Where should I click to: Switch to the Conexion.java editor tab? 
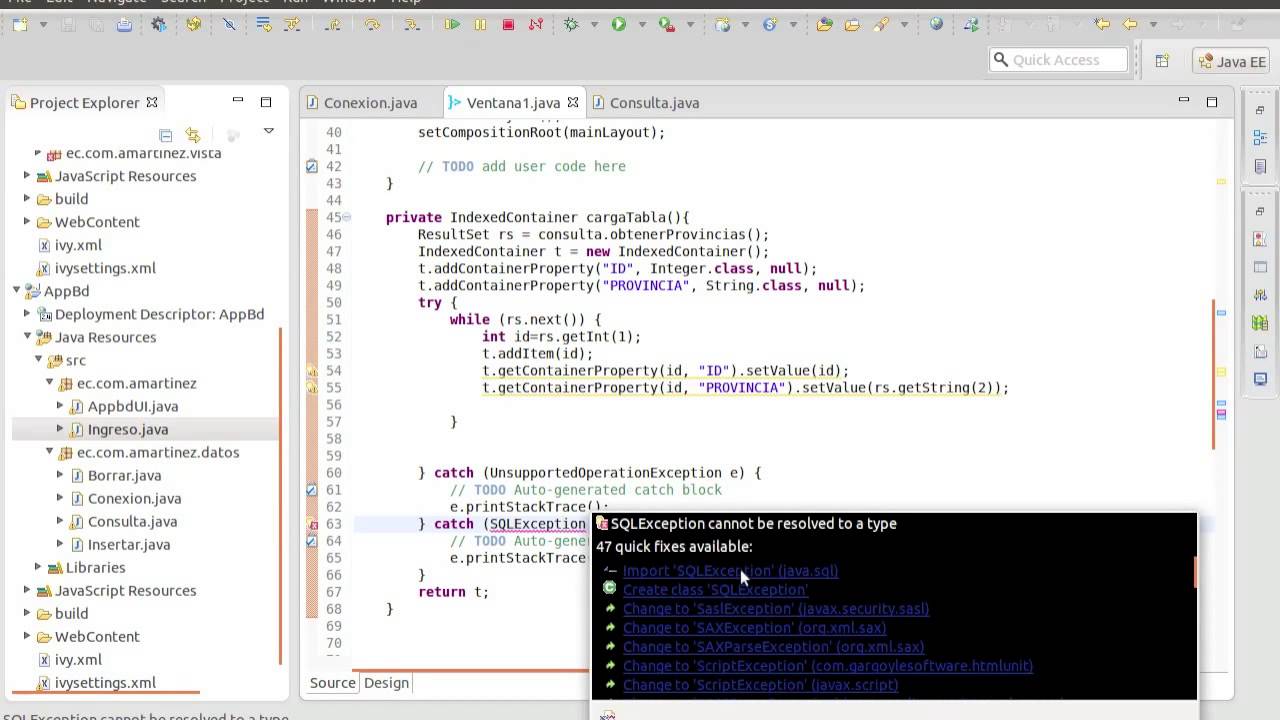point(370,103)
